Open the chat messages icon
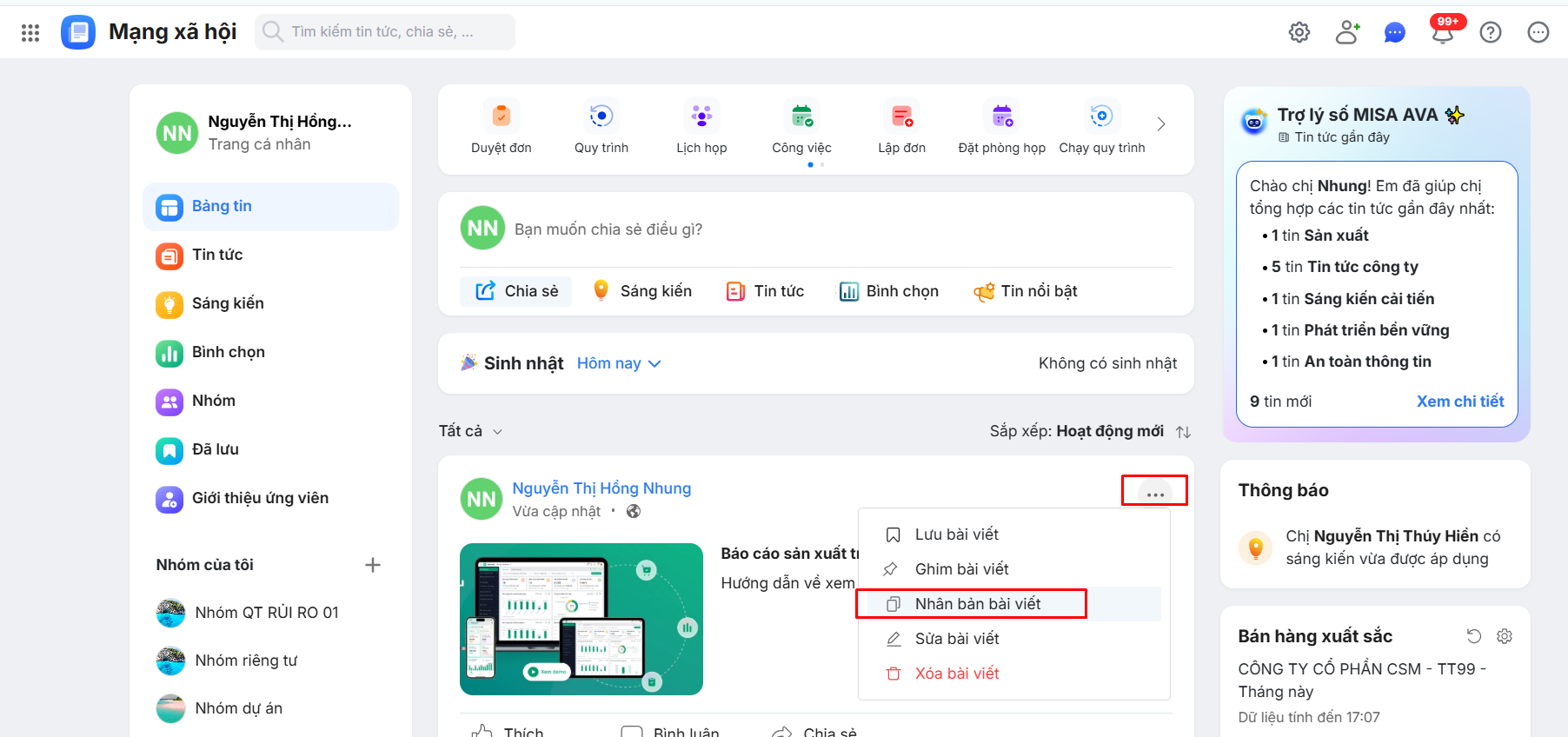 point(1395,32)
